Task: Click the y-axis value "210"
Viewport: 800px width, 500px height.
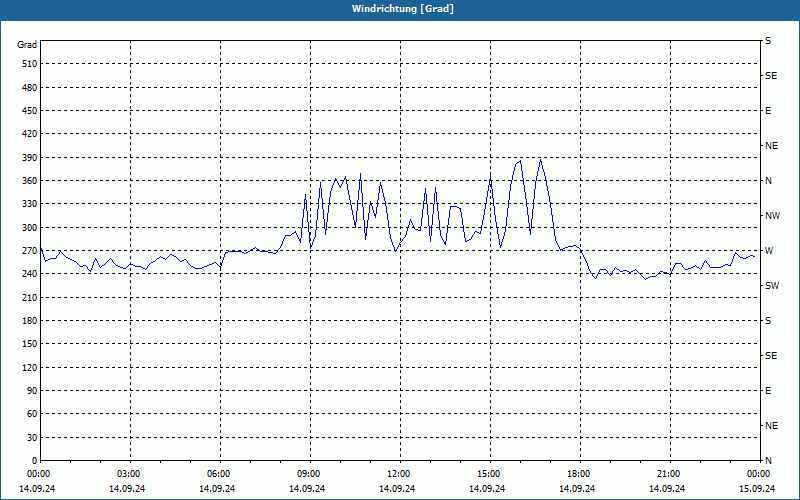Action: pyautogui.click(x=30, y=297)
